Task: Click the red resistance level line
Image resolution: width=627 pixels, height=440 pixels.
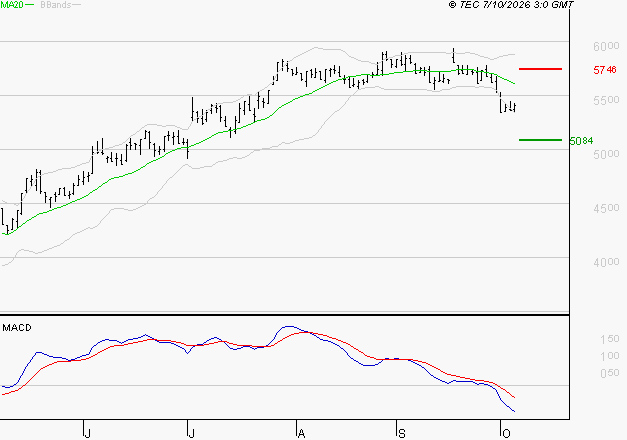Action: pos(540,69)
